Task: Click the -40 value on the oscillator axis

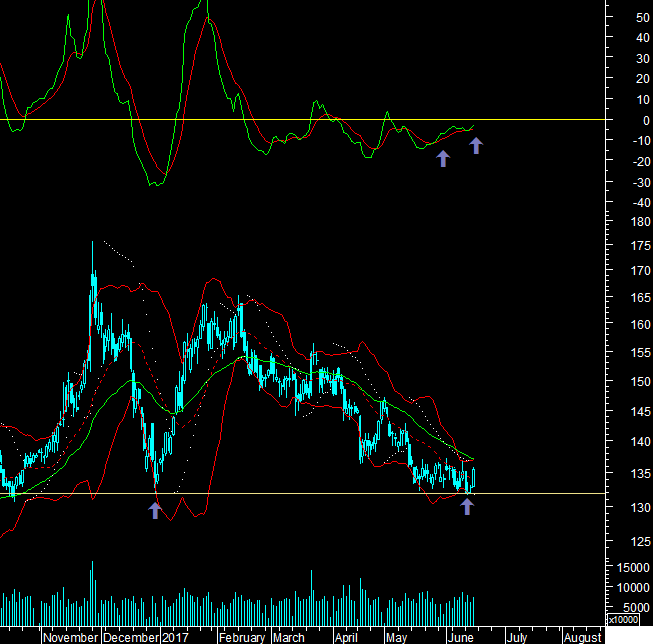Action: [641, 202]
